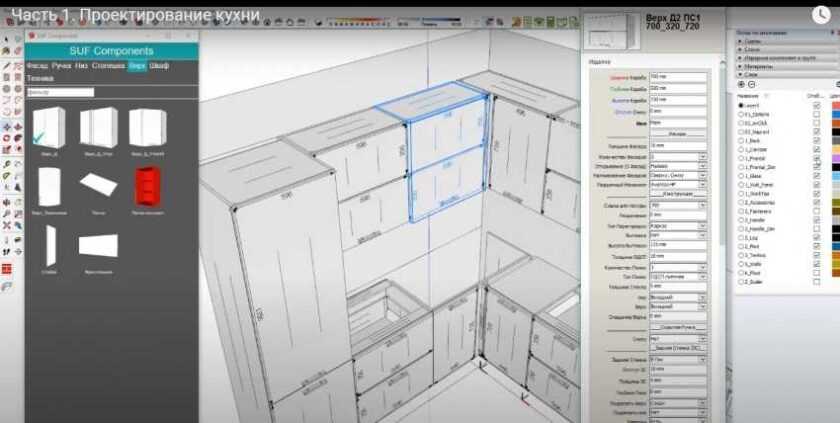Click the first upper cabinet thumbnail with checkmark

[48, 127]
